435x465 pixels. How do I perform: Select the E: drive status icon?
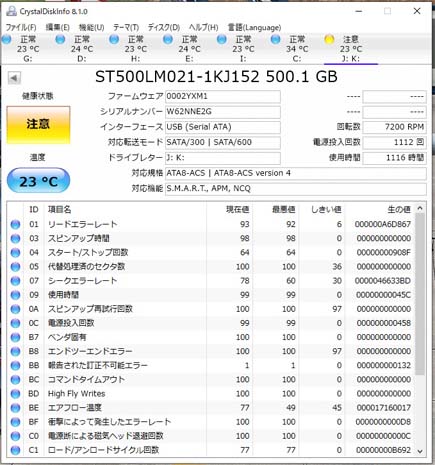coord(168,39)
